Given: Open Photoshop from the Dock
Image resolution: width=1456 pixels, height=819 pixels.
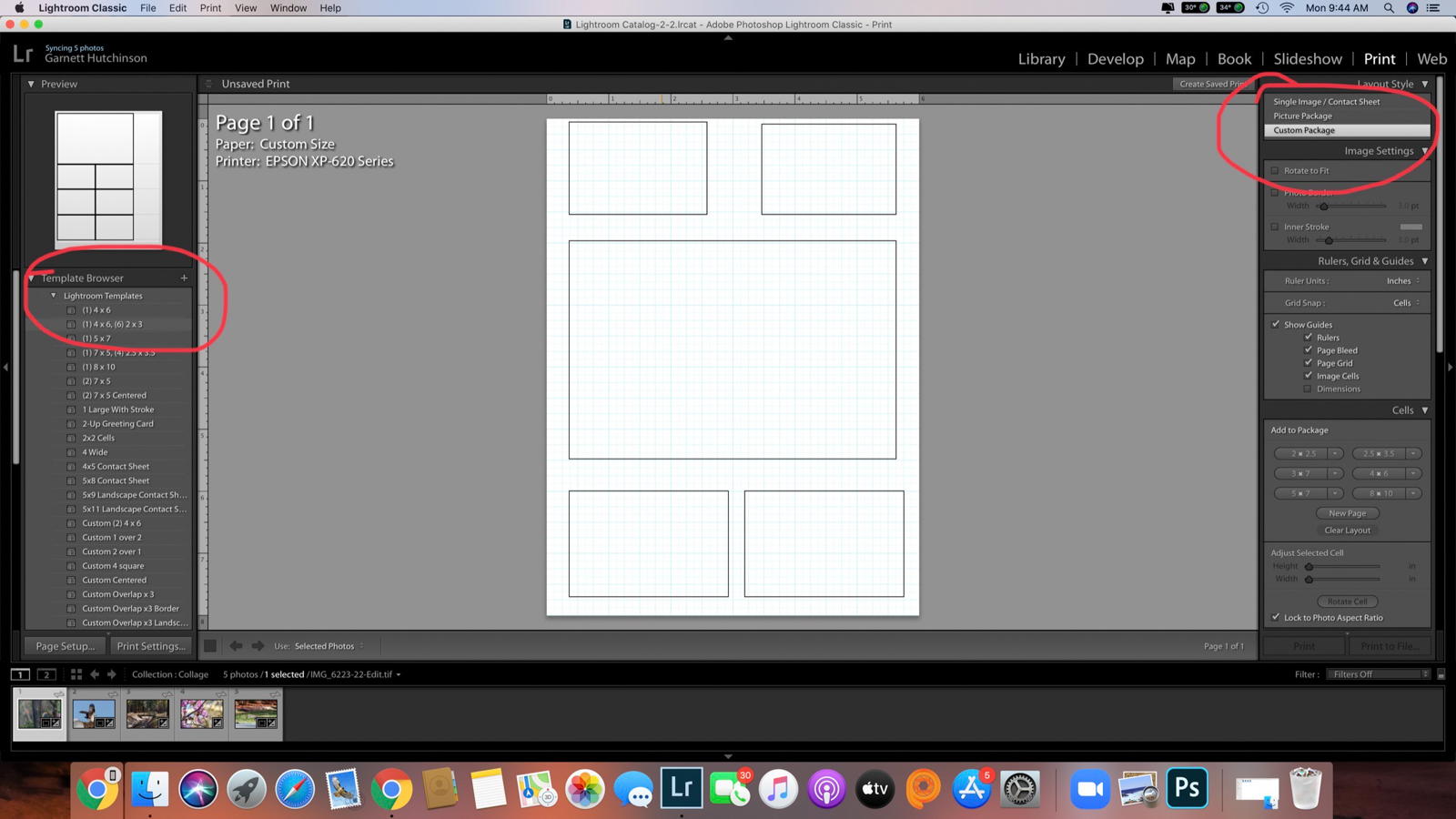Looking at the screenshot, I should click(1187, 788).
